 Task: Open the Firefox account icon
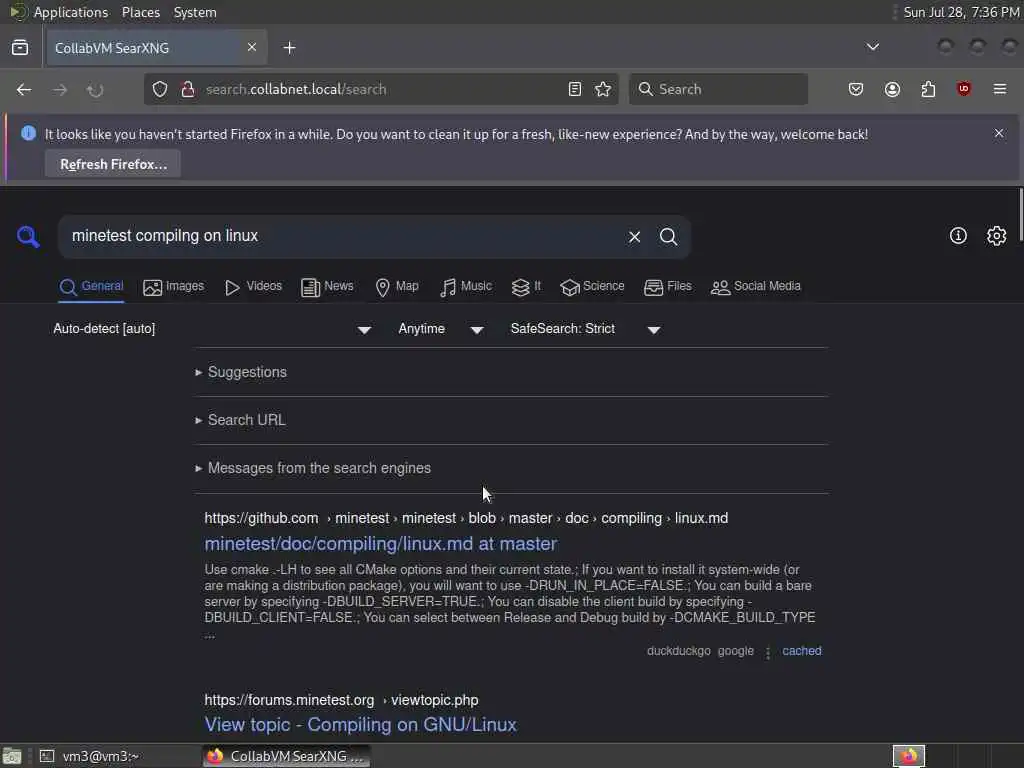(892, 89)
